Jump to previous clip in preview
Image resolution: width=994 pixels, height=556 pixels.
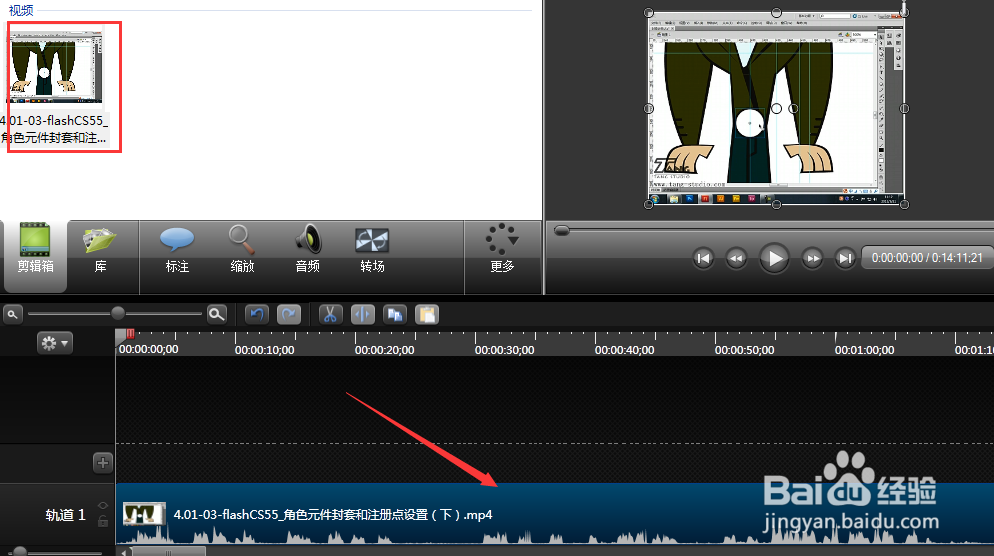click(x=703, y=258)
